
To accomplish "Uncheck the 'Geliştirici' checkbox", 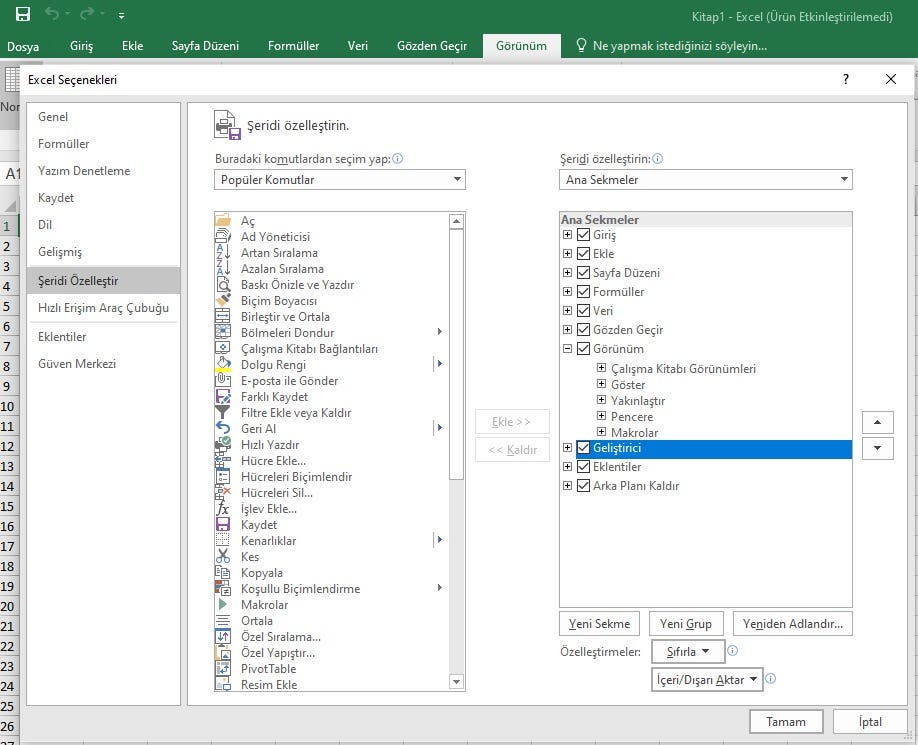I will [583, 448].
